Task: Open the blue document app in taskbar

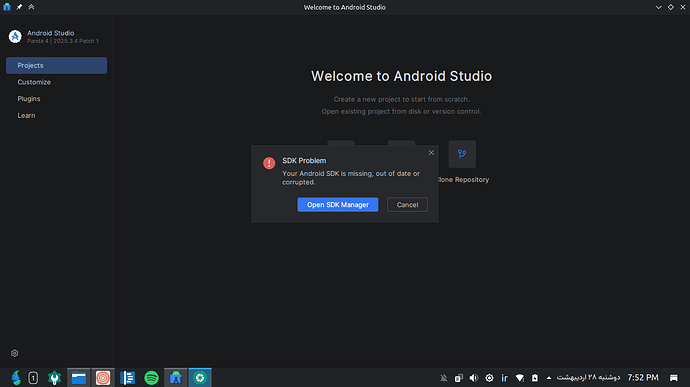Action: tap(127, 378)
